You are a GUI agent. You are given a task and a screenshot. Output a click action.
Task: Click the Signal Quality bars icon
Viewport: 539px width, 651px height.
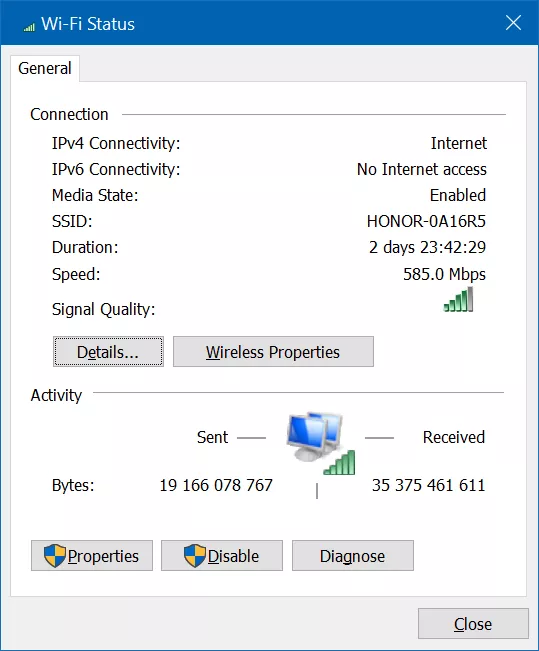point(458,299)
